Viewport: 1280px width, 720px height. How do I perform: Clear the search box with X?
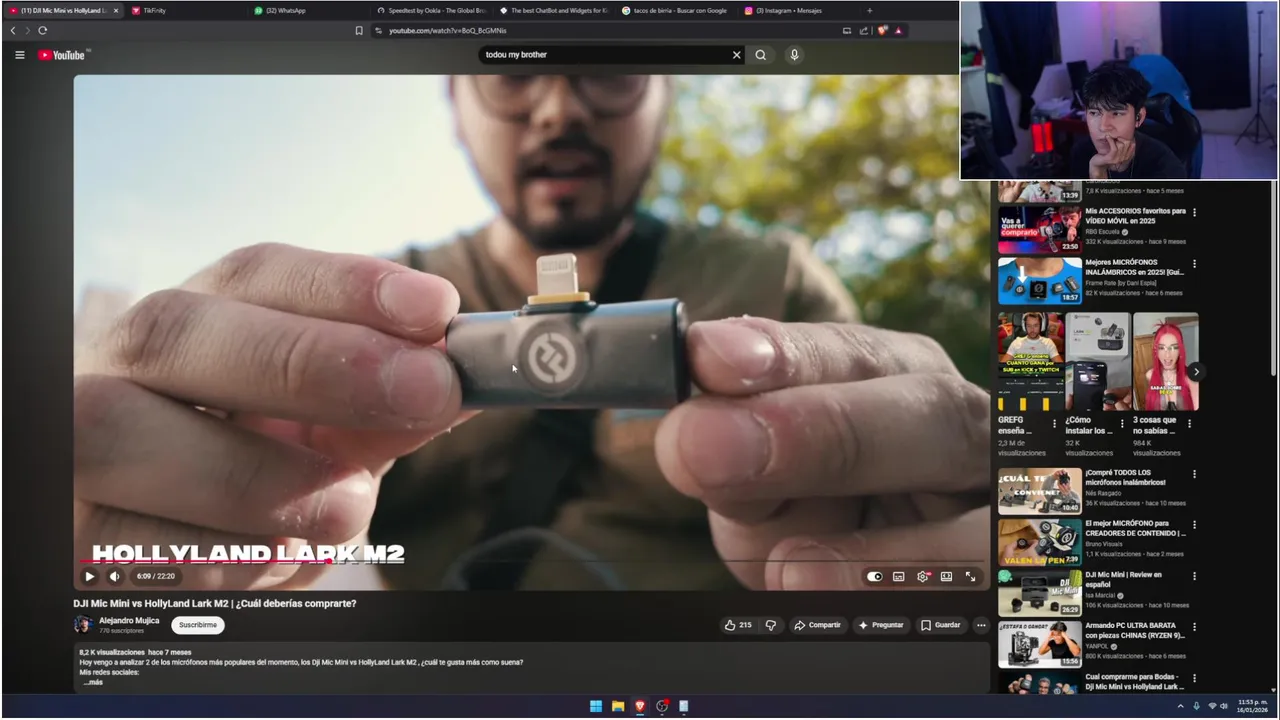[737, 55]
